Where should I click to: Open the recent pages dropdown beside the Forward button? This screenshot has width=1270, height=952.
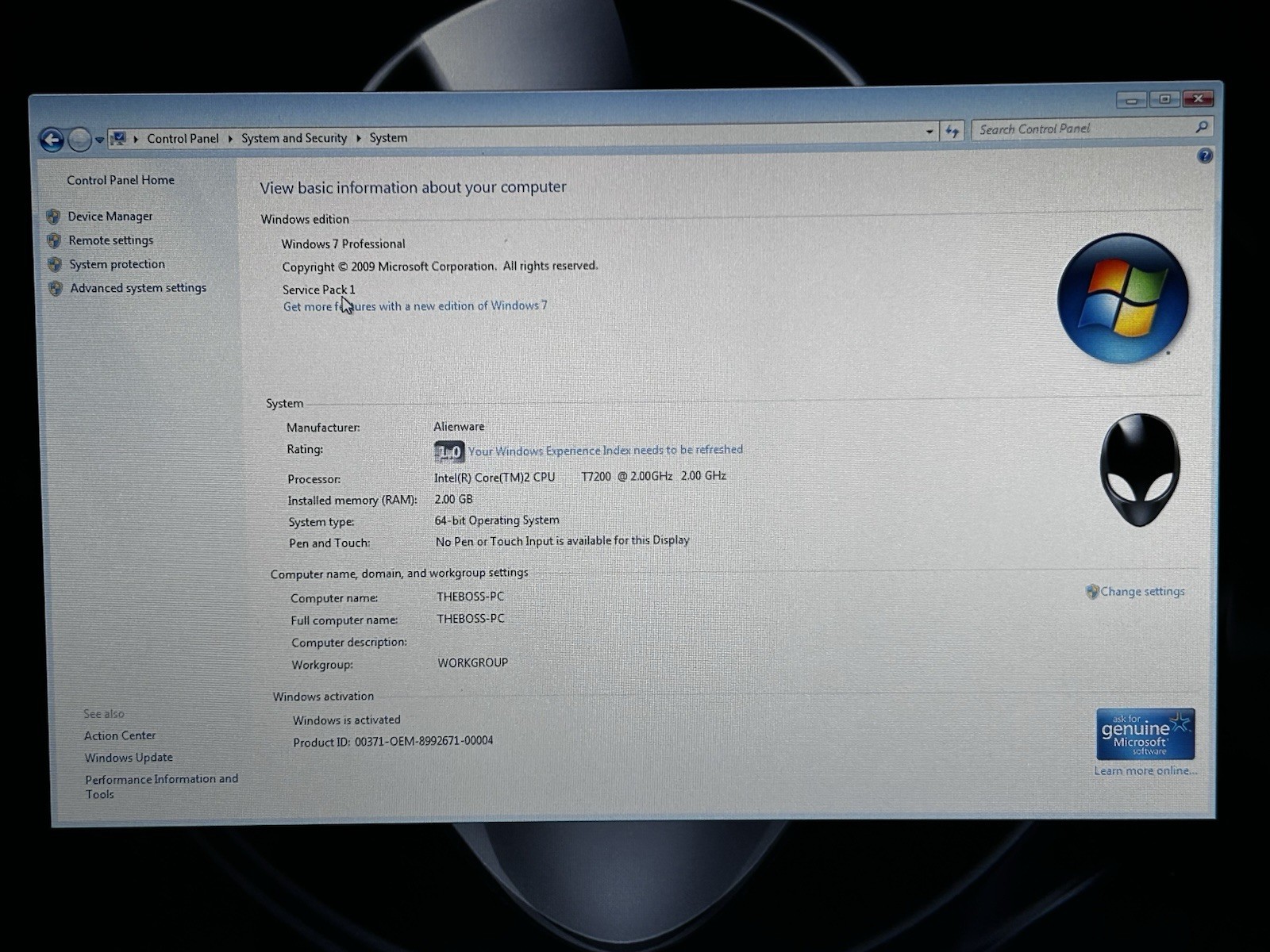pos(99,140)
